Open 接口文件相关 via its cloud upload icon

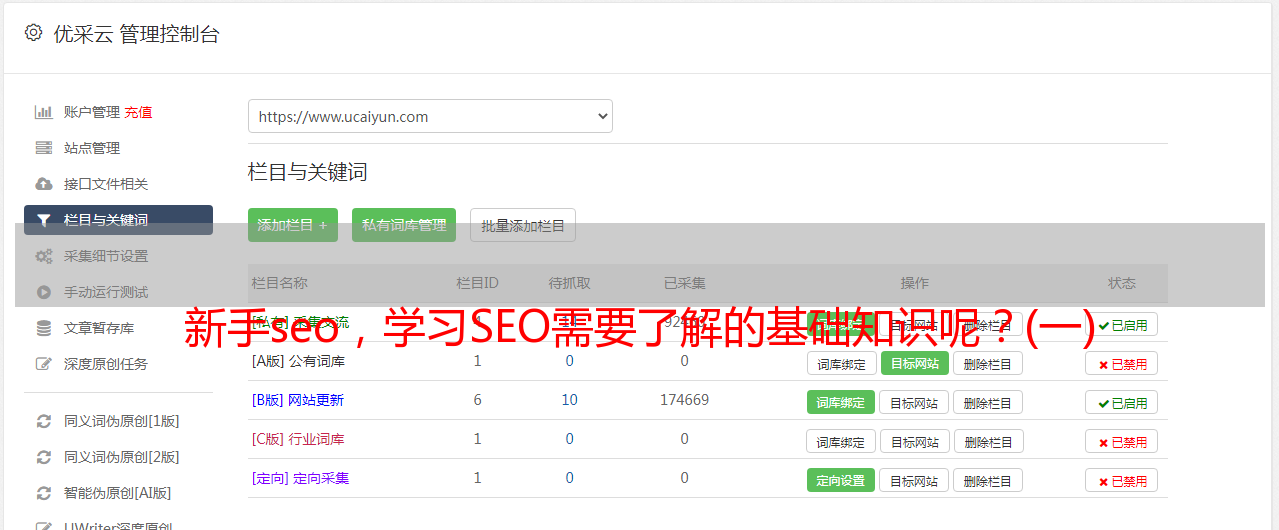tap(43, 184)
